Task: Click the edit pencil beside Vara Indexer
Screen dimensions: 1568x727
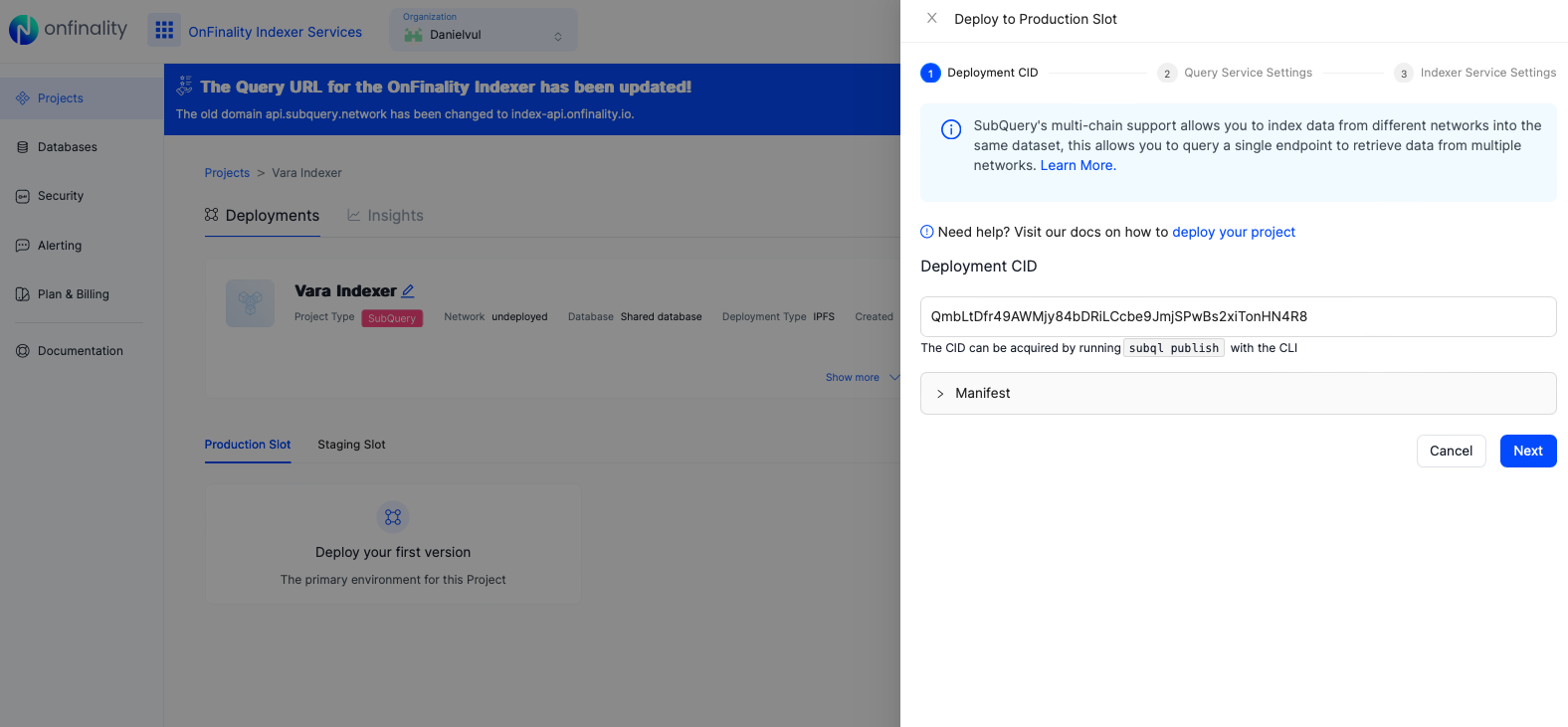Action: point(408,291)
